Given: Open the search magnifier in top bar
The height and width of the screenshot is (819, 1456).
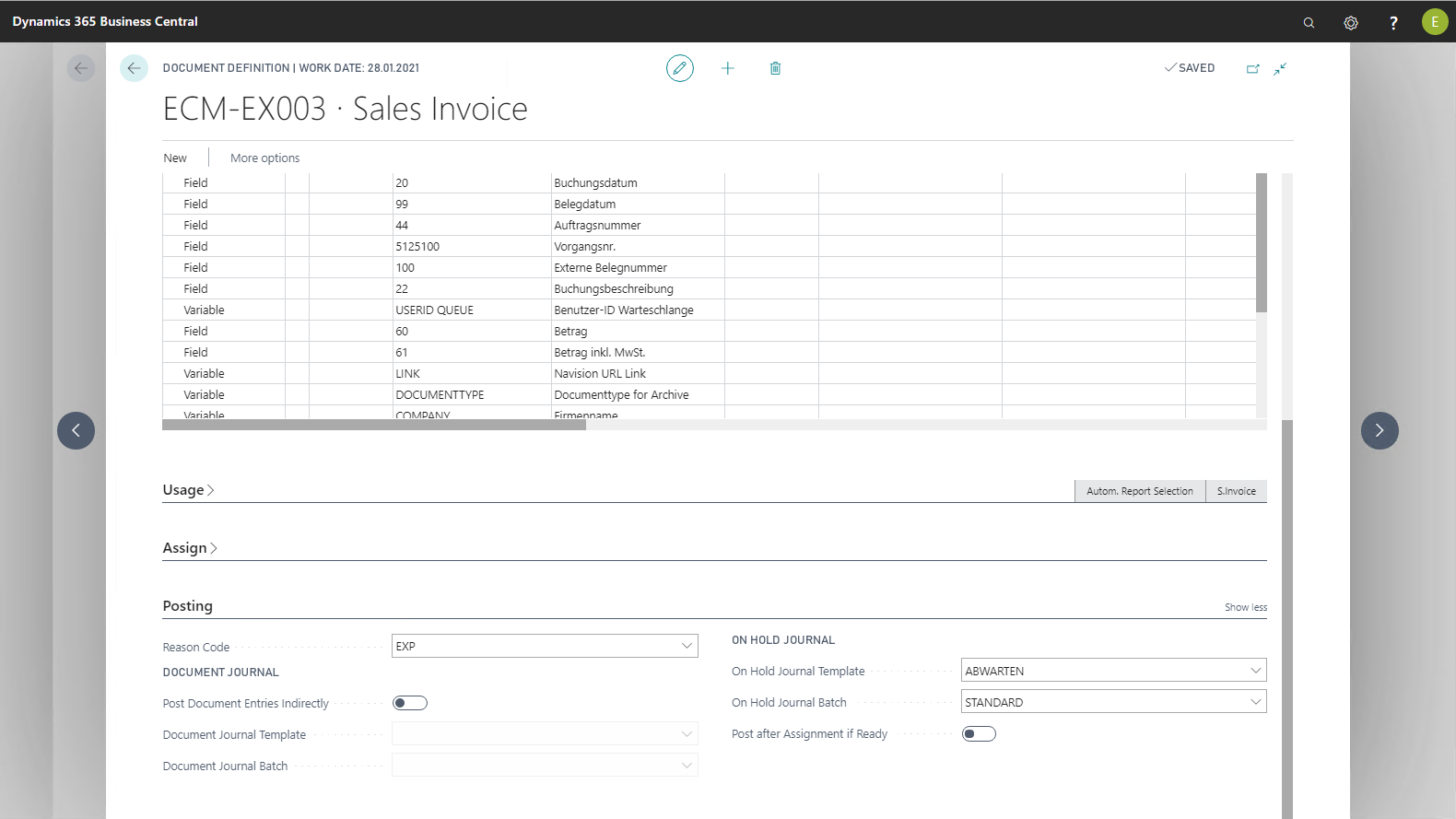Looking at the screenshot, I should (1309, 22).
